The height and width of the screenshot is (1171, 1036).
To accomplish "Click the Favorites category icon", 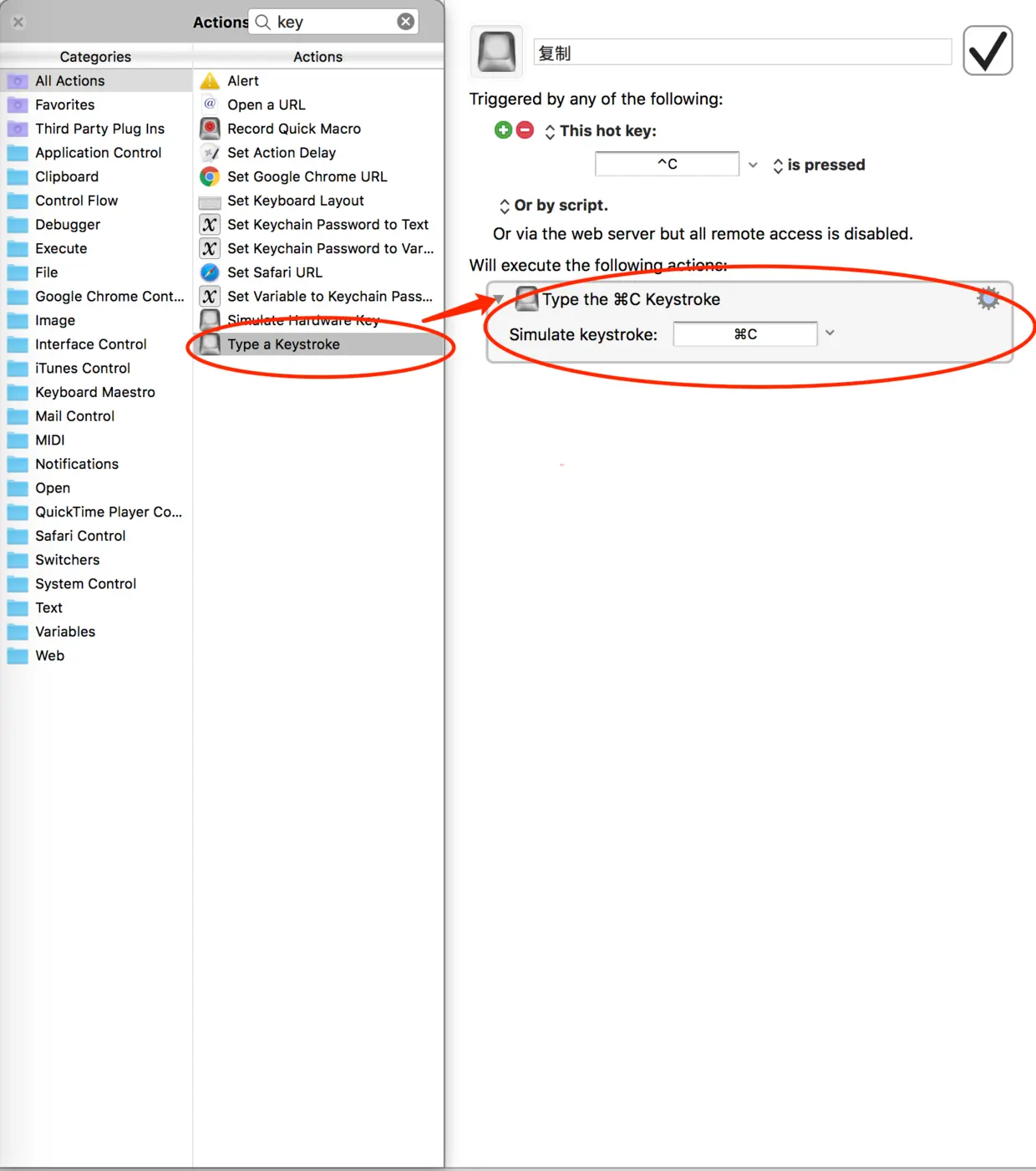I will tap(18, 104).
